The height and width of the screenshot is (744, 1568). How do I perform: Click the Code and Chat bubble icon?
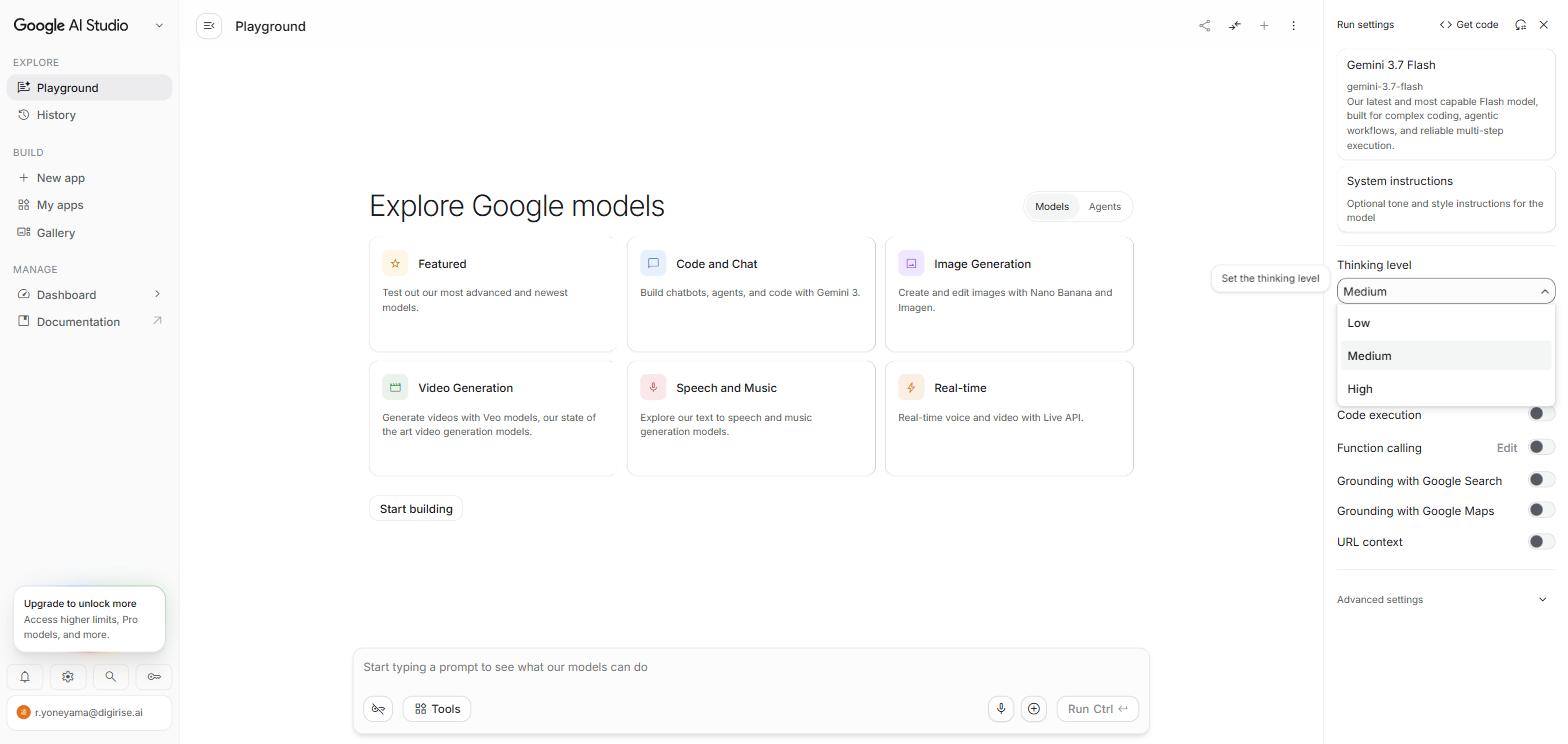653,264
